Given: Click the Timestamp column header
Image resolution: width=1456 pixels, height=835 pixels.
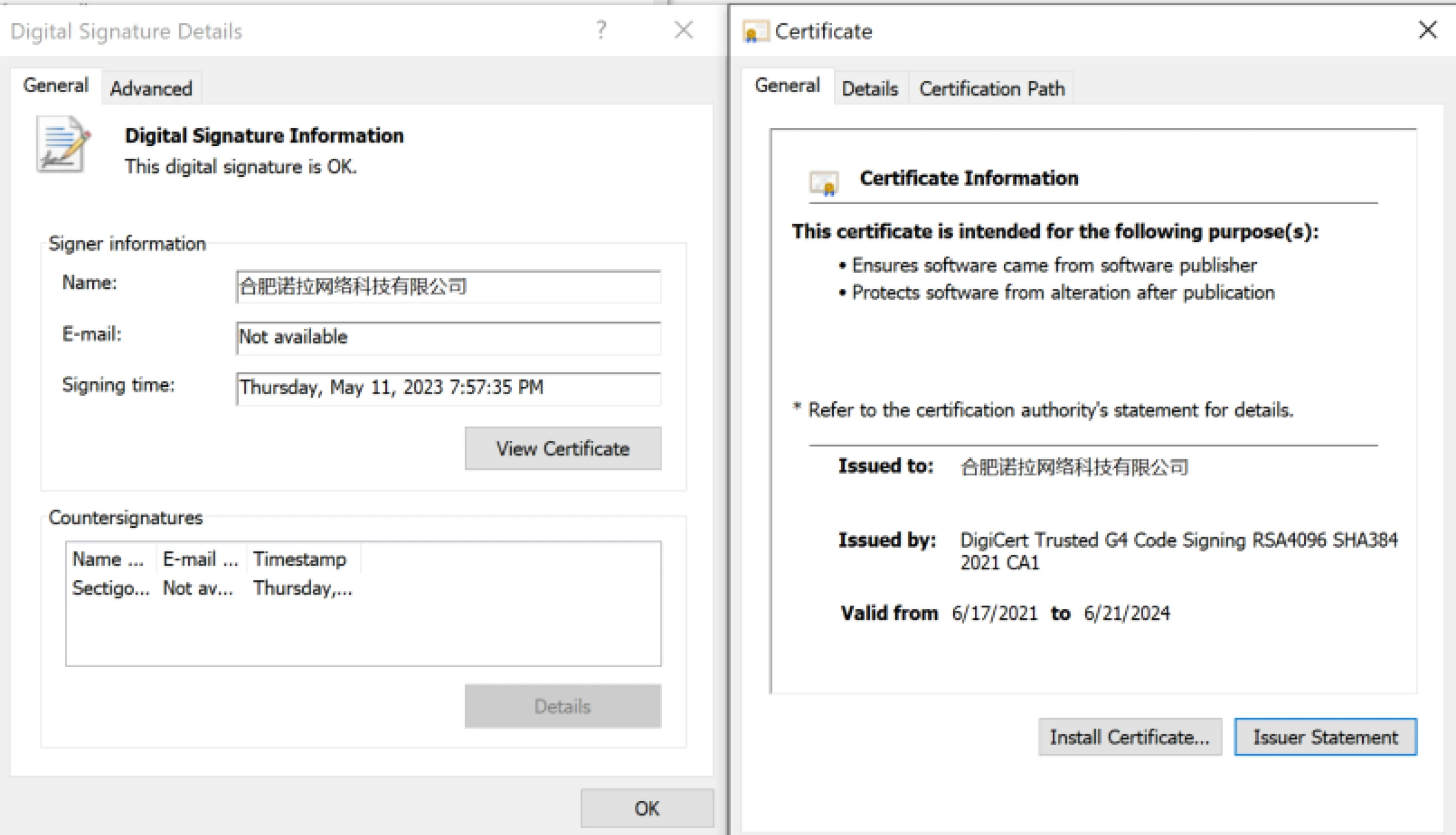Looking at the screenshot, I should tap(304, 559).
